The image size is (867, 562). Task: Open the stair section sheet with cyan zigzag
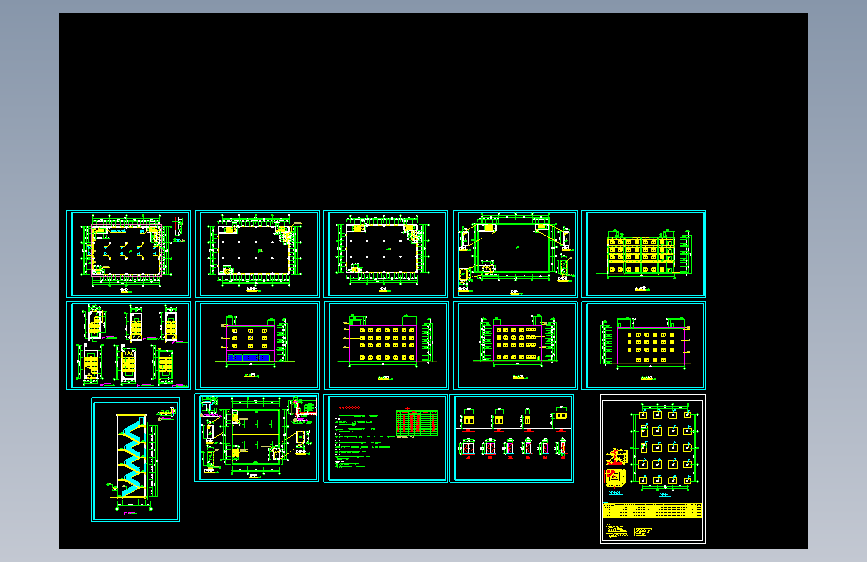[x=135, y=460]
